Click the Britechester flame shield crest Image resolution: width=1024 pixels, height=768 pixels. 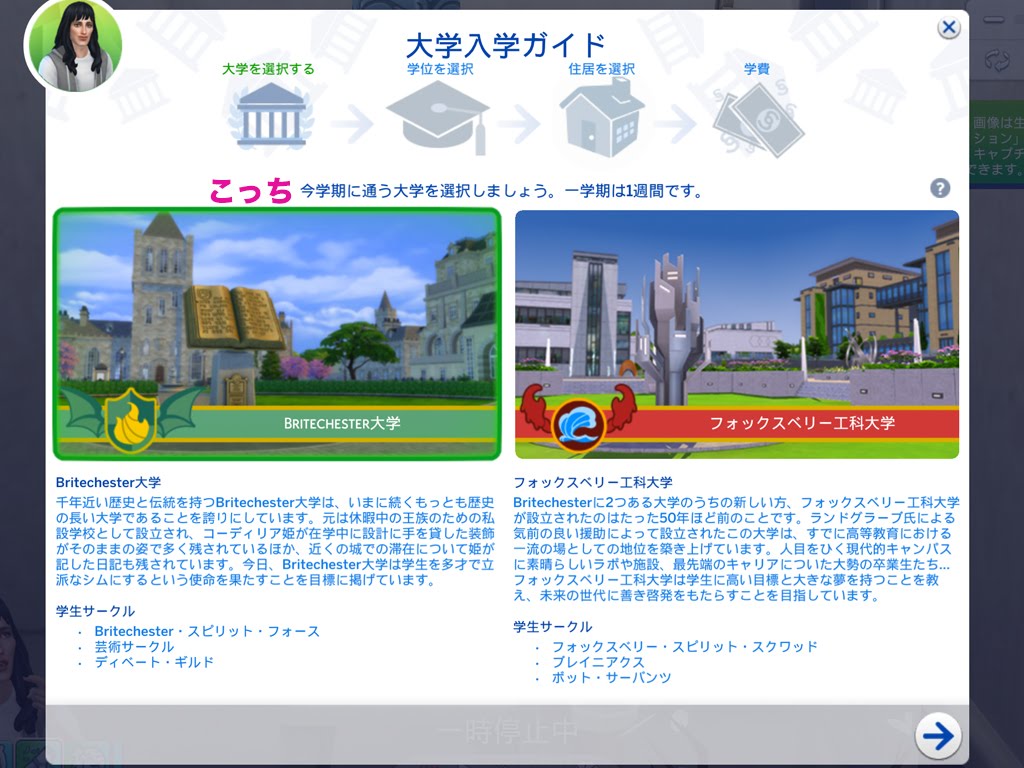pyautogui.click(x=131, y=420)
